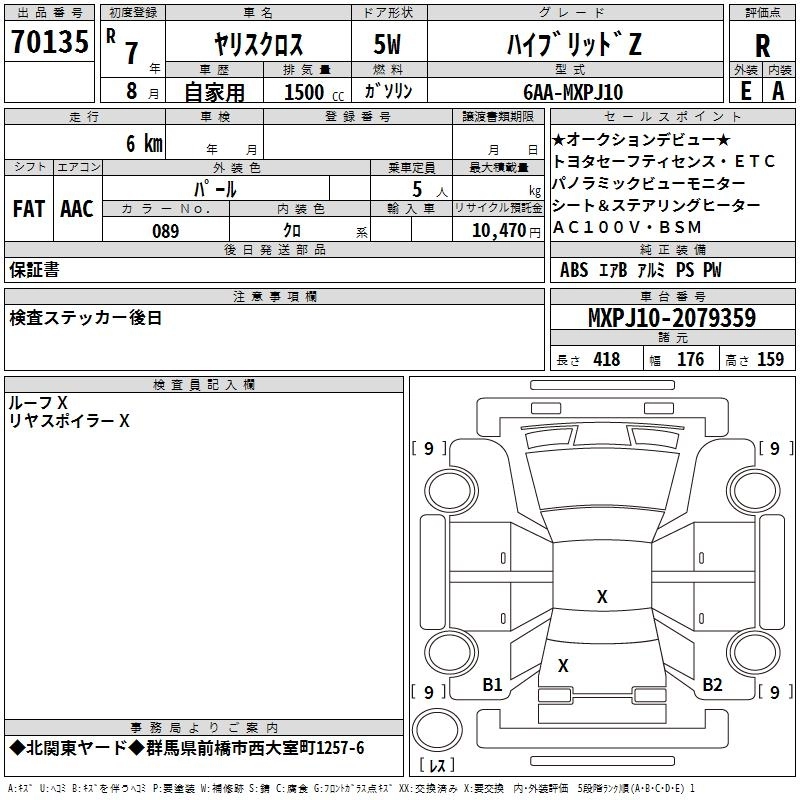800x800 pixels.
Task: Click door shape value 5W
Action: tap(387, 44)
